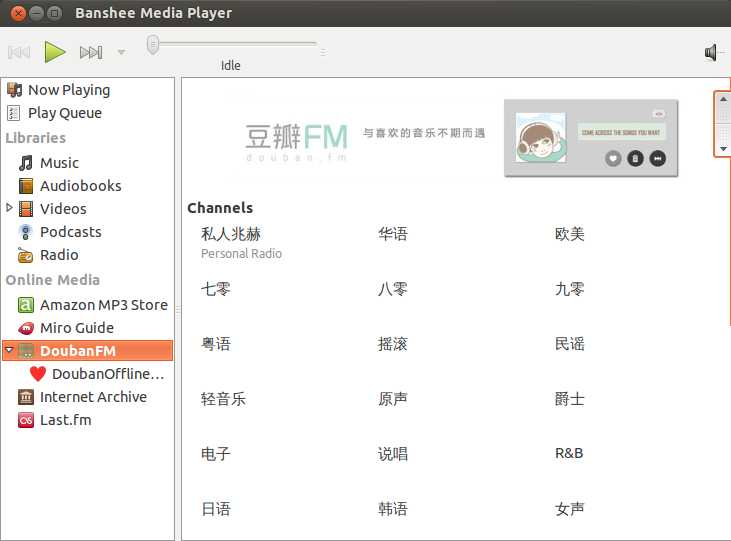Click the heart button in banner player
The height and width of the screenshot is (541, 731).
point(613,159)
